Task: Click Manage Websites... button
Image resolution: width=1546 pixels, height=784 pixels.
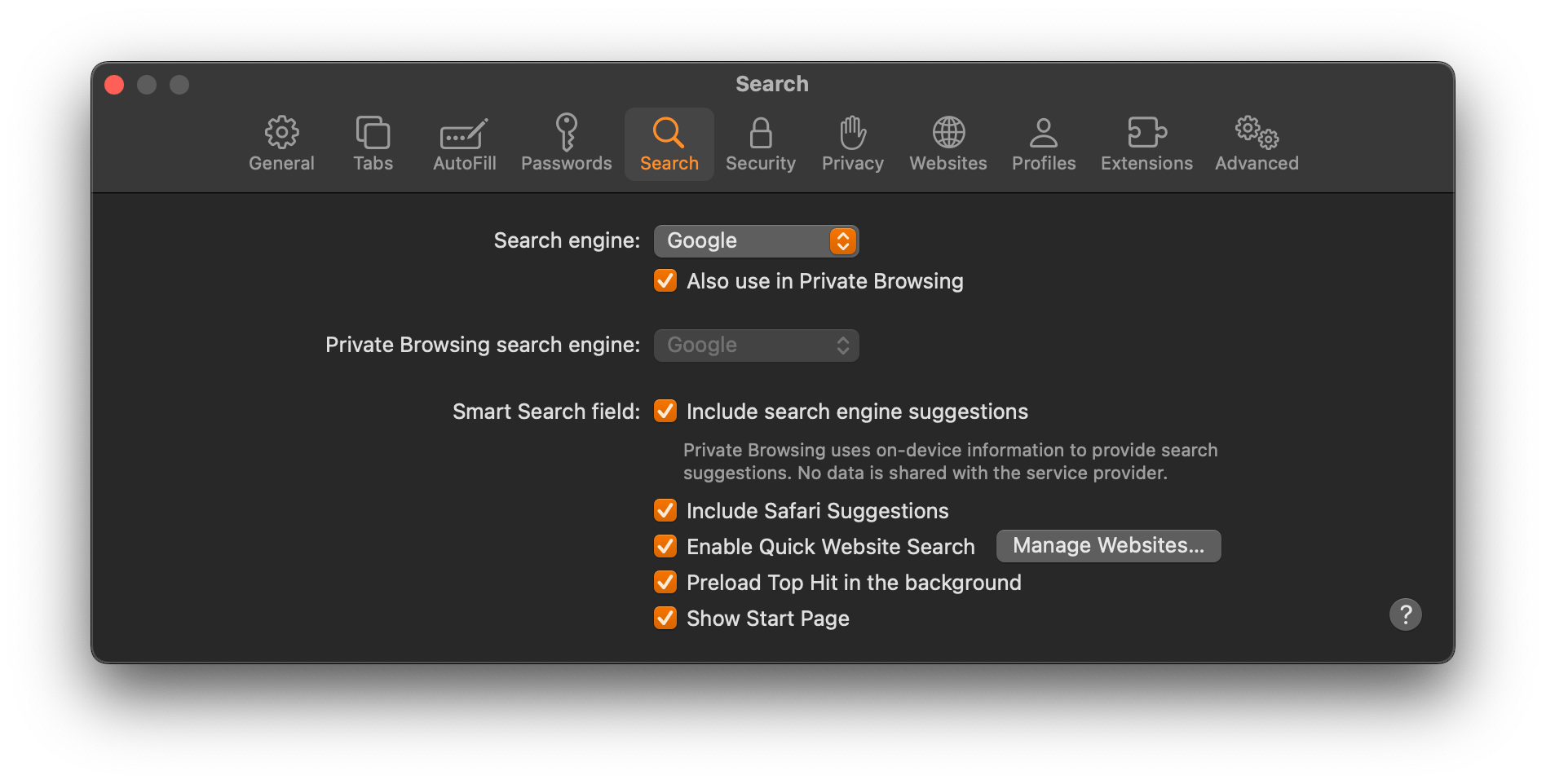Action: (1108, 545)
